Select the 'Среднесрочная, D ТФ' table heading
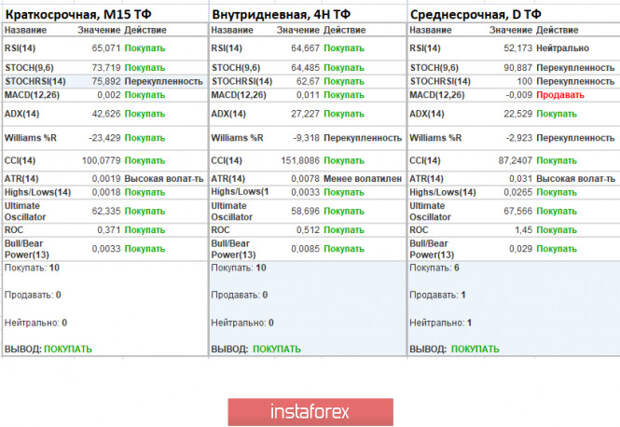 pos(476,15)
